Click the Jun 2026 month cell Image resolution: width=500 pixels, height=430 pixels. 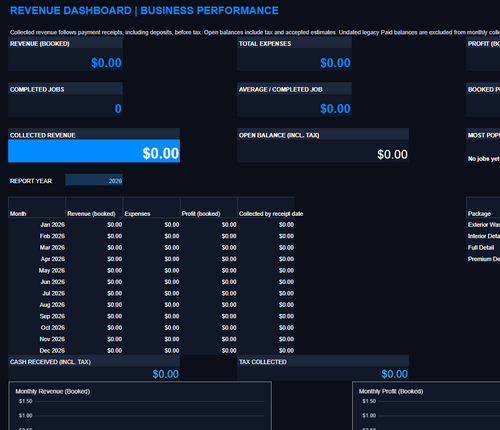tap(37, 282)
